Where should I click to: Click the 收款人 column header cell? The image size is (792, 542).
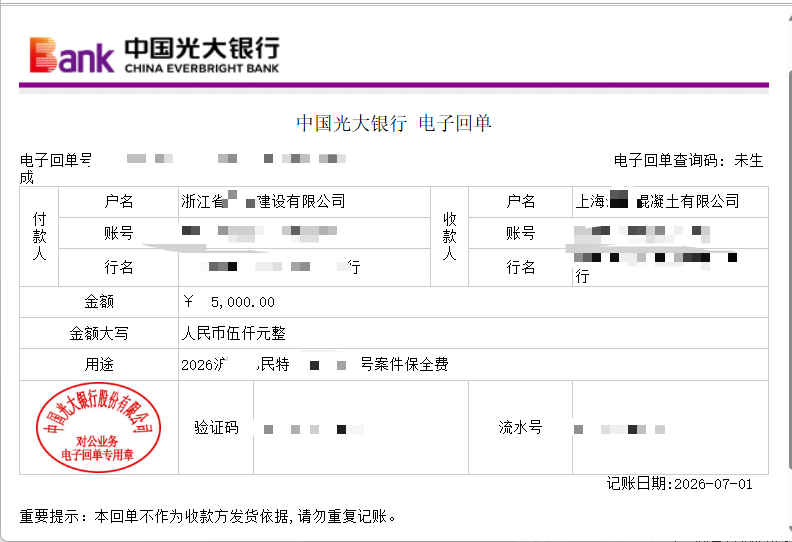[450, 236]
